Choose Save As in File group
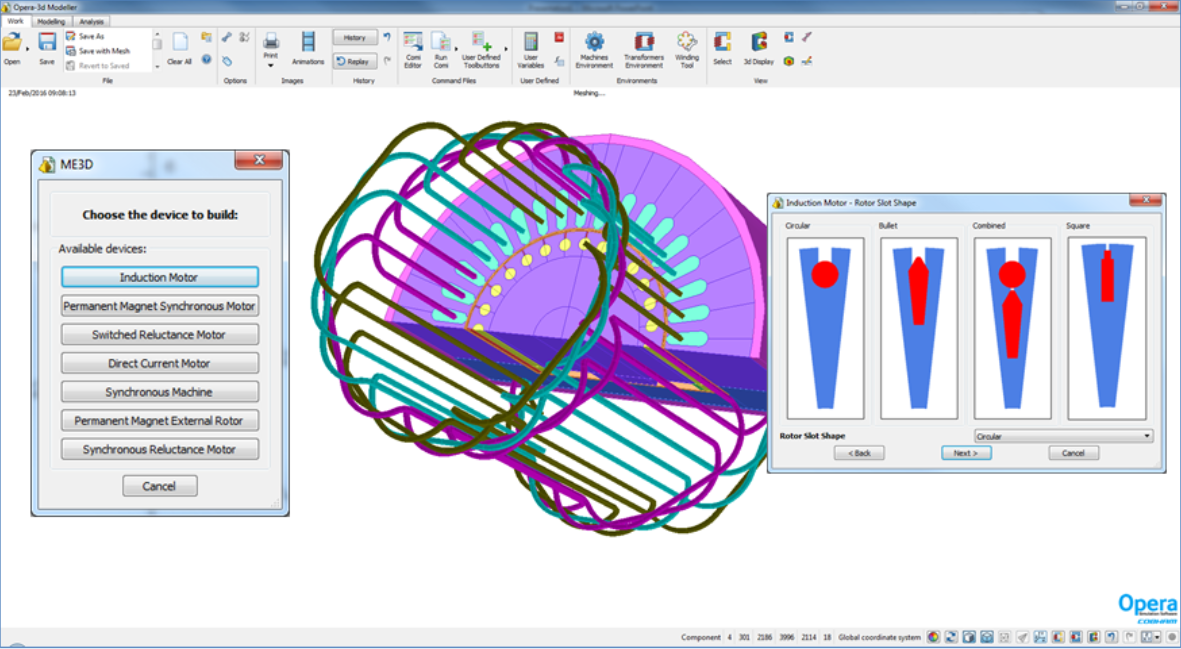 pos(90,36)
